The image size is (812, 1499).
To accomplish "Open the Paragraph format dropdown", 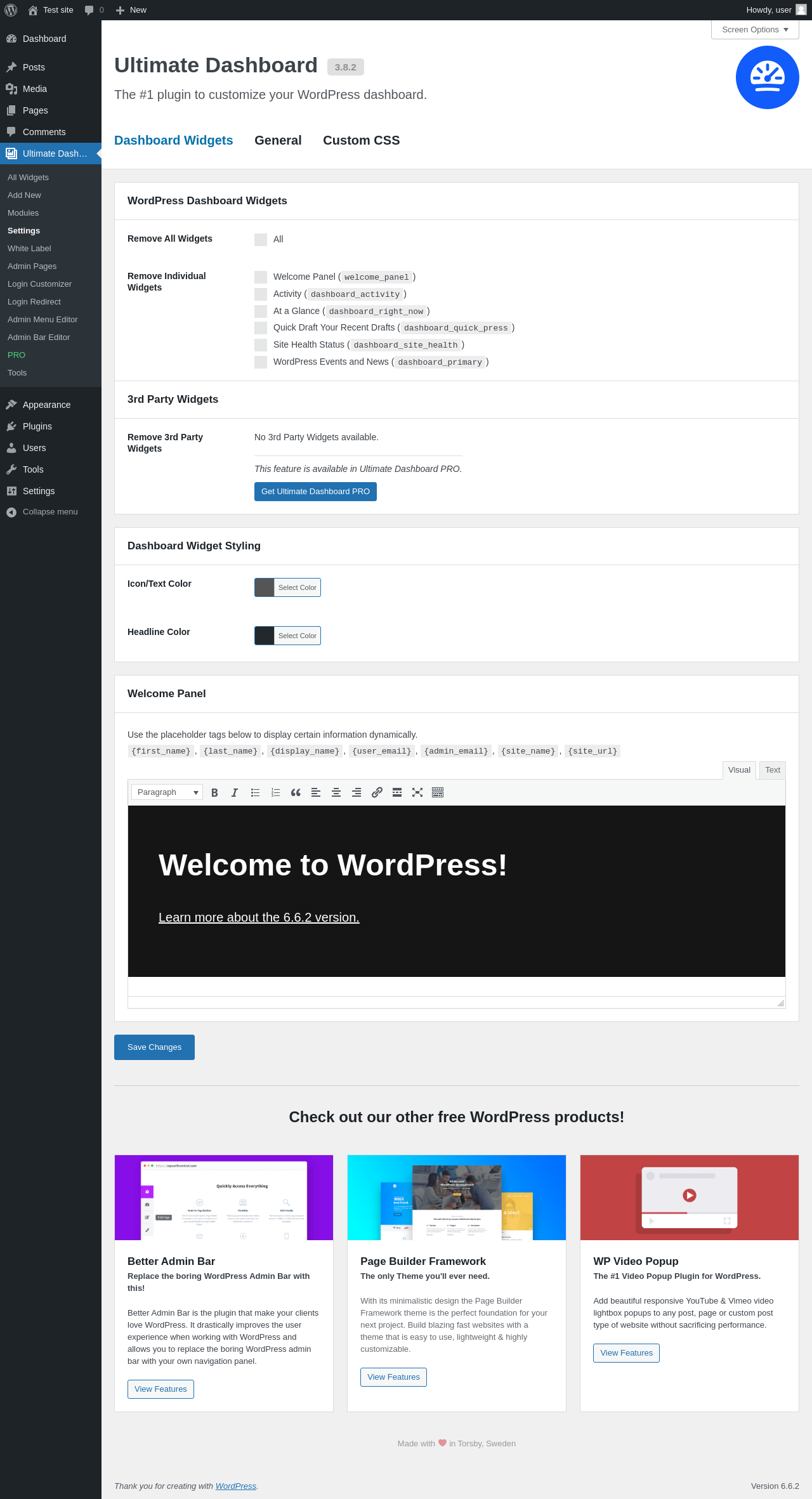I will (167, 792).
